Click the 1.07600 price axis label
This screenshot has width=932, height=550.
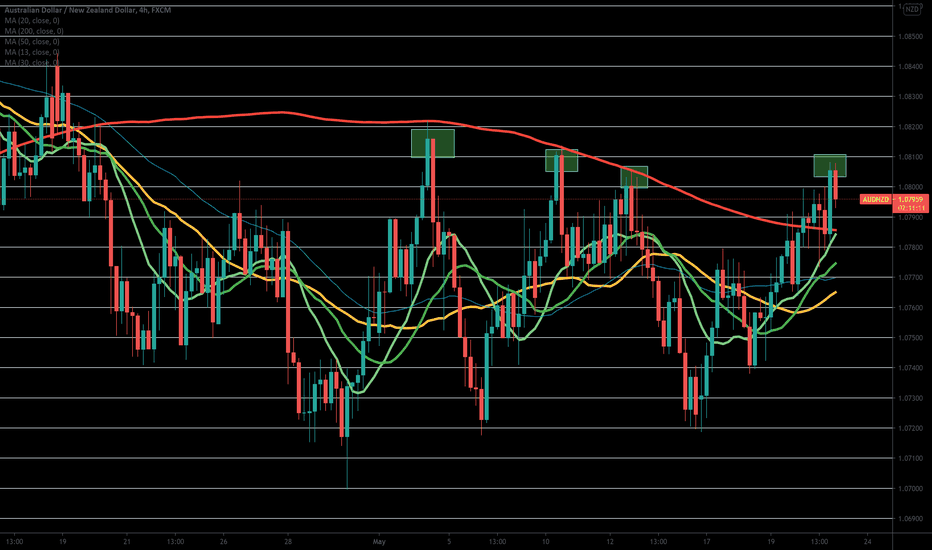[x=910, y=308]
